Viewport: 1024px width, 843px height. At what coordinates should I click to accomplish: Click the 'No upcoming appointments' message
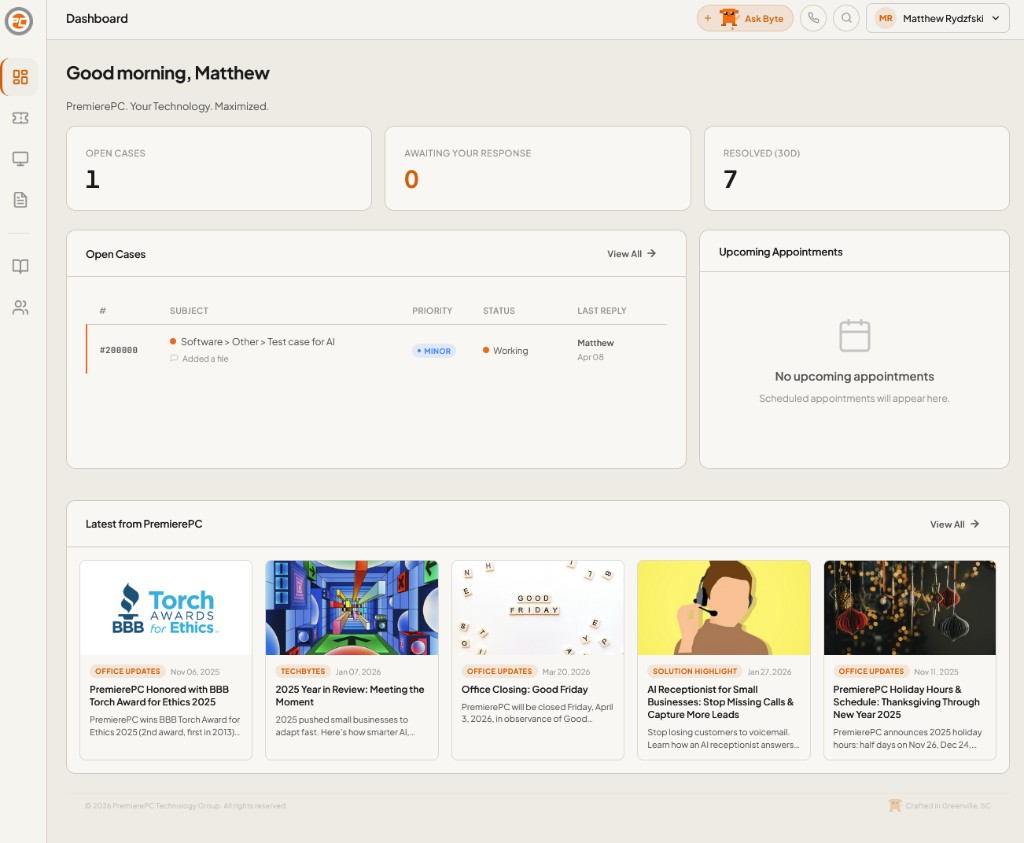[x=854, y=376]
